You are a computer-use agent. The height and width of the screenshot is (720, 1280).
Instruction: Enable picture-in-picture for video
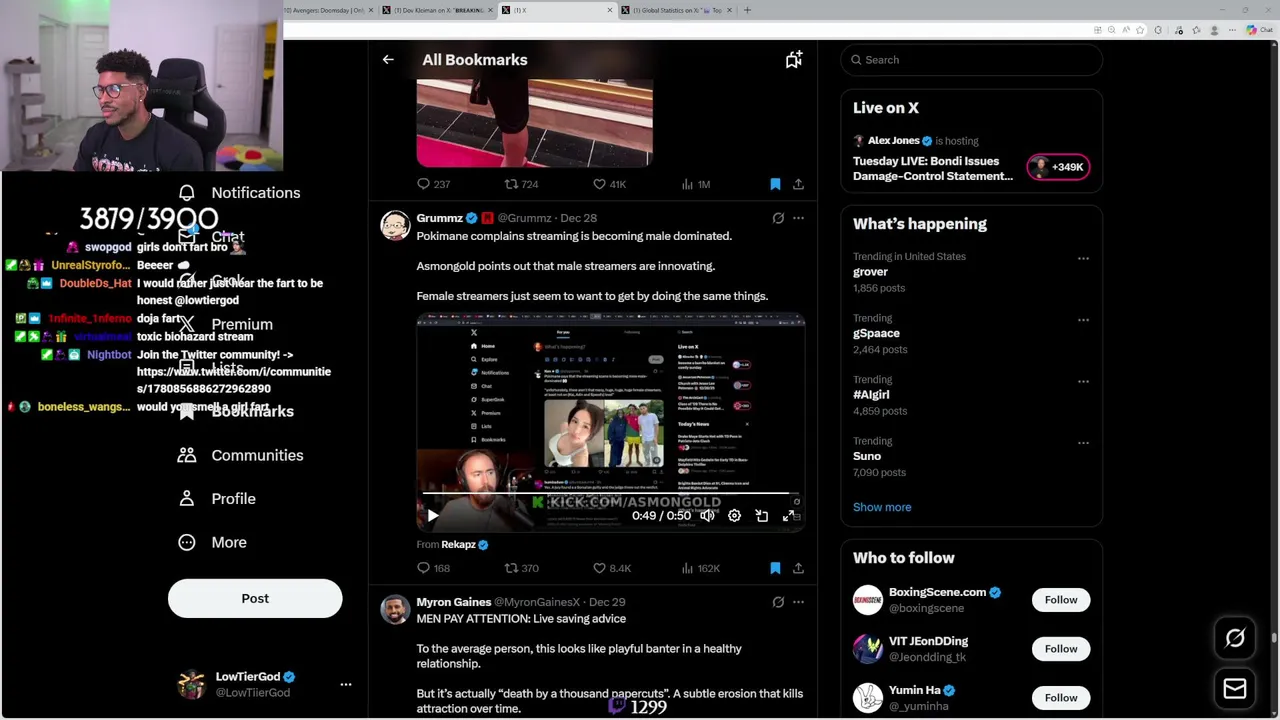761,516
